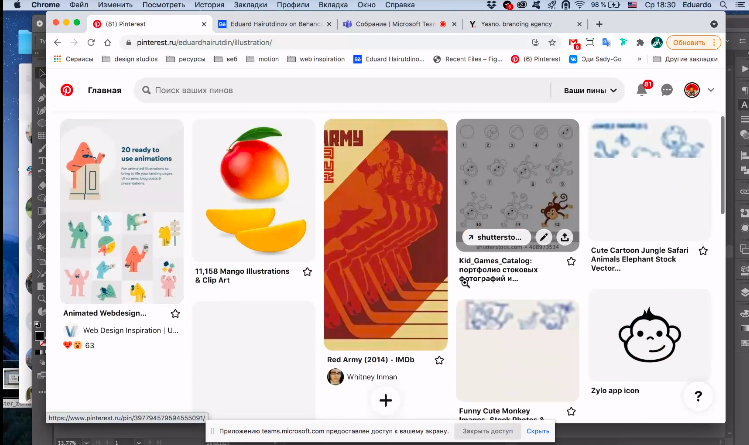Open the shutterstock source link on the monkey pin
749x445 pixels.
click(x=495, y=237)
